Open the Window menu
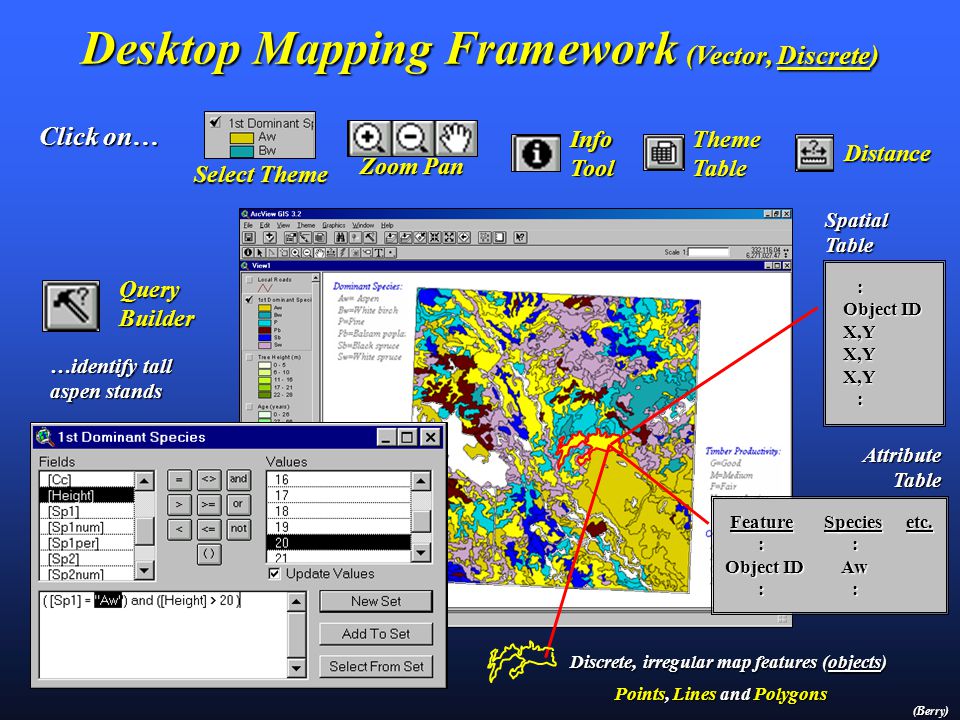Screen dimensions: 960x720 tap(363, 225)
